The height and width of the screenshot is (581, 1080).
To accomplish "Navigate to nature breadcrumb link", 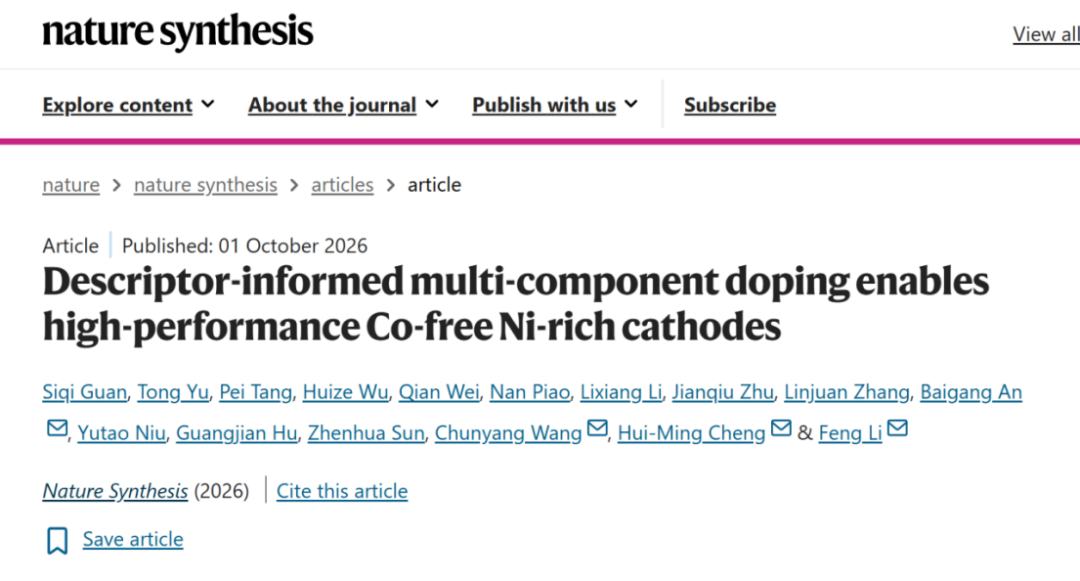I will 71,184.
